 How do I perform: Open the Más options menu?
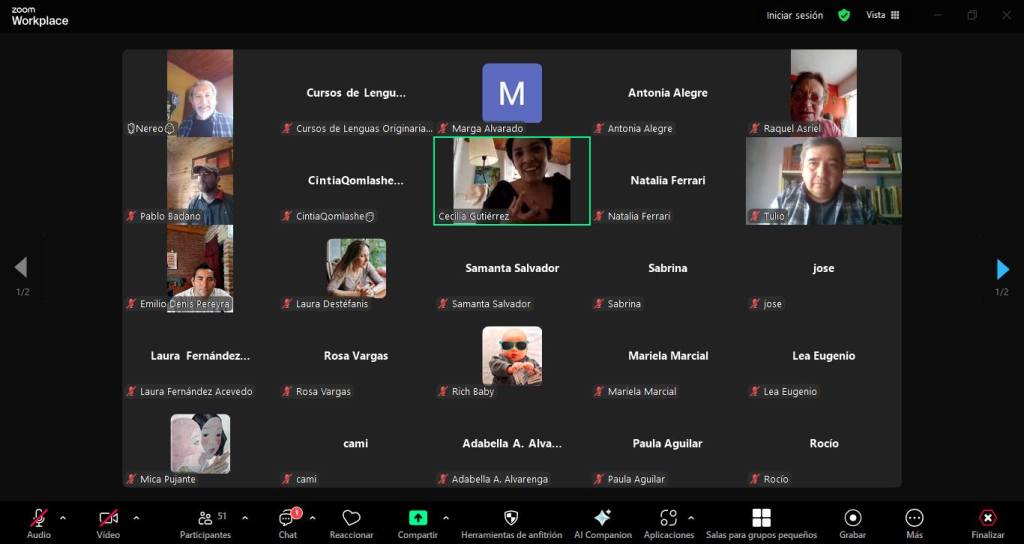pos(914,519)
